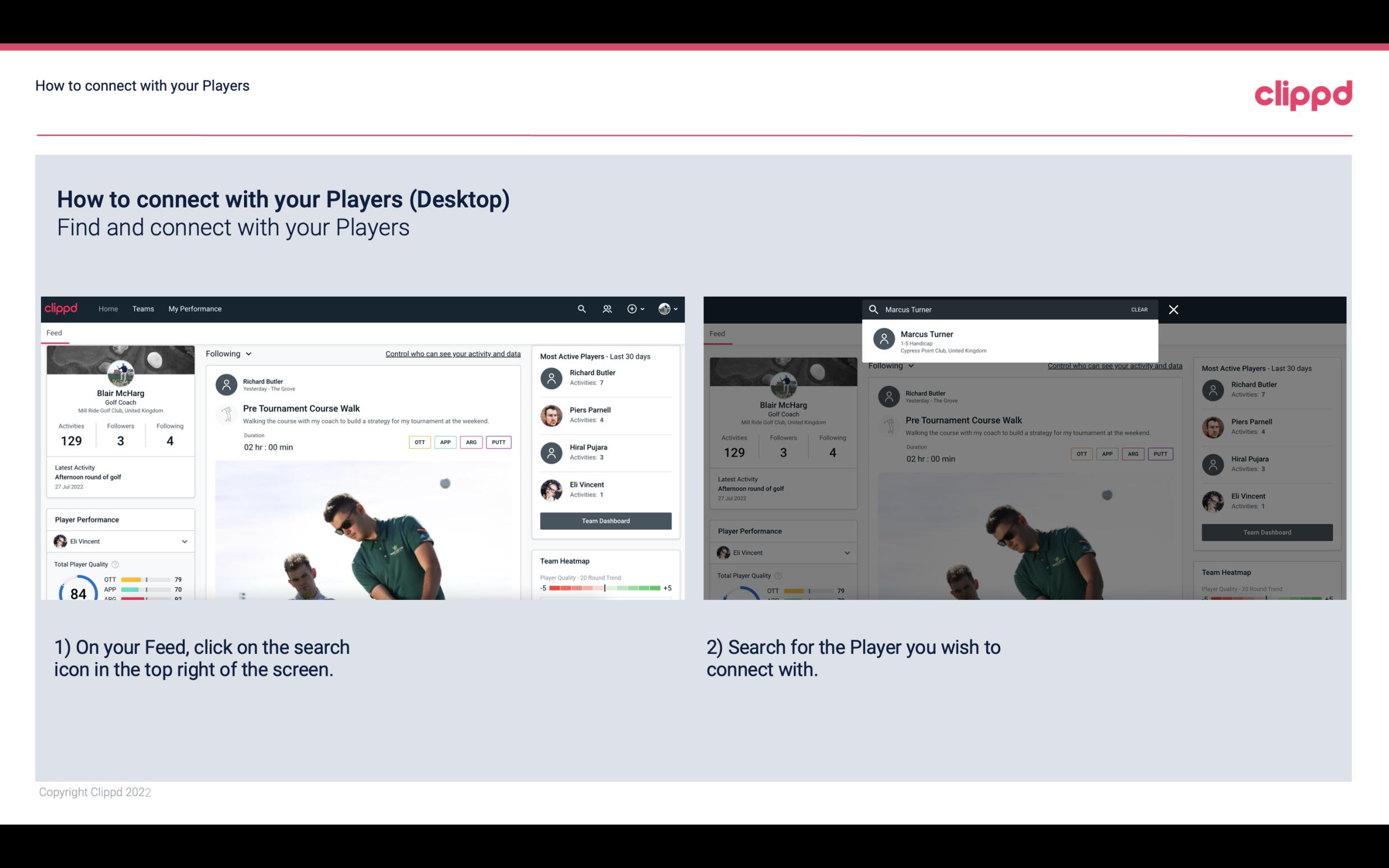Click the Teams navigation icon
The image size is (1389, 868).
tap(144, 309)
